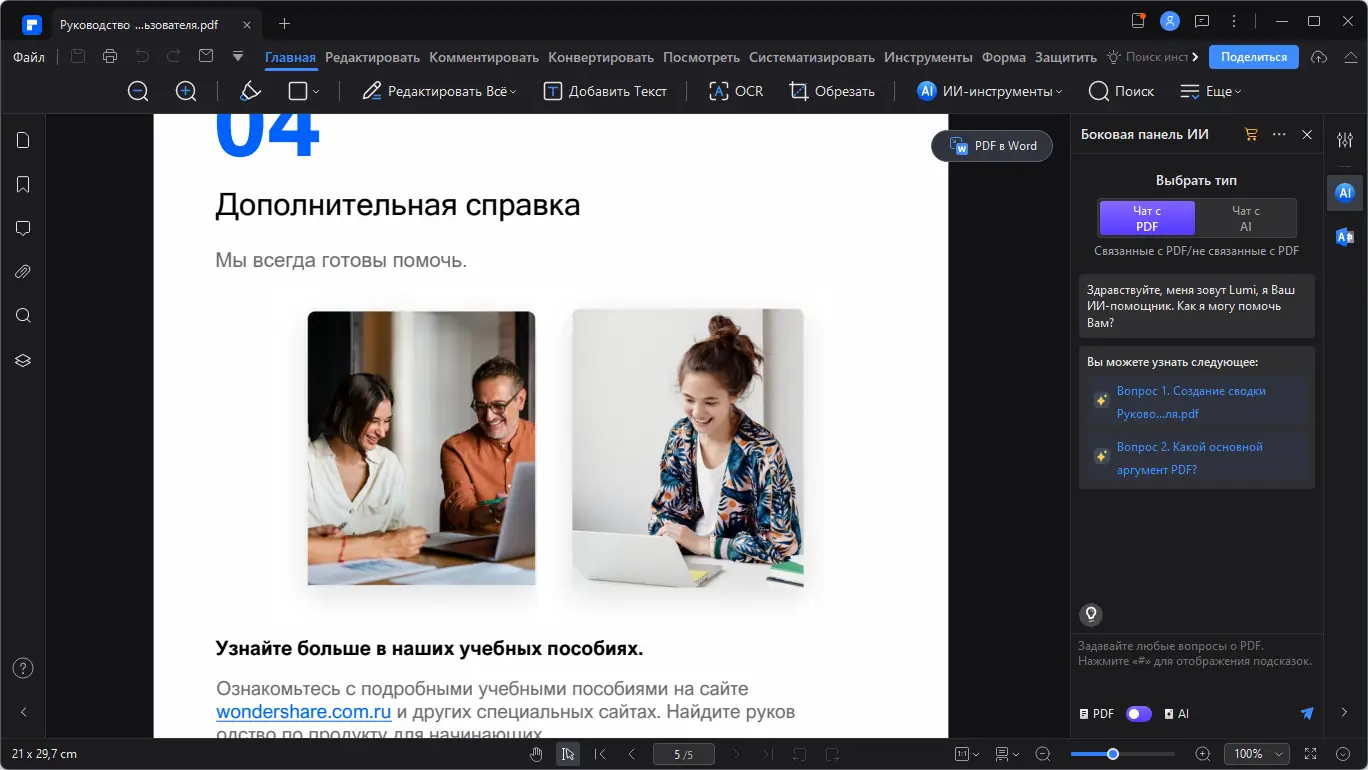This screenshot has width=1368, height=770.
Task: Open the ИИ-инструменты dropdown
Action: (988, 91)
